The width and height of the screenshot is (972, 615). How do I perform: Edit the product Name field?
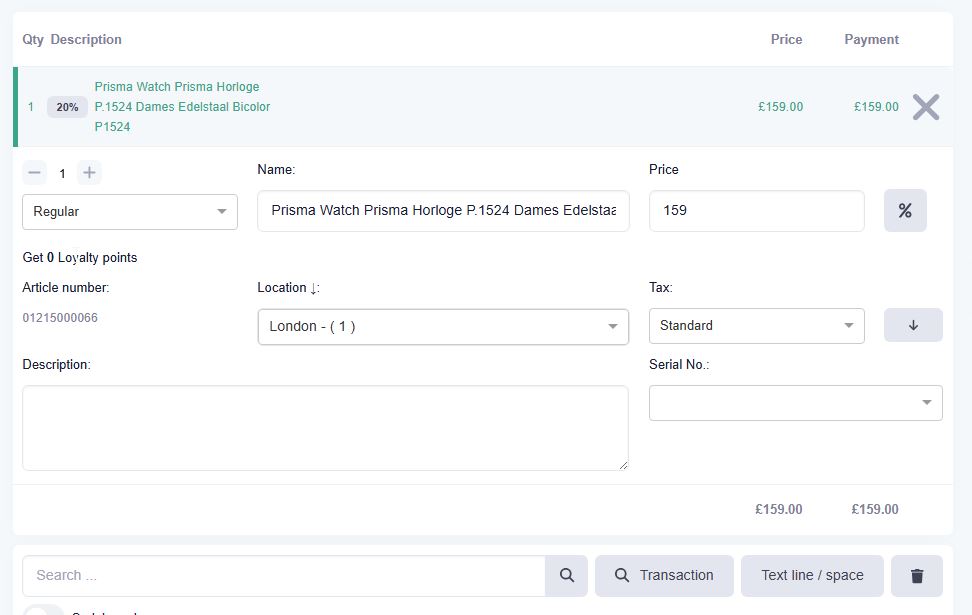click(x=443, y=211)
